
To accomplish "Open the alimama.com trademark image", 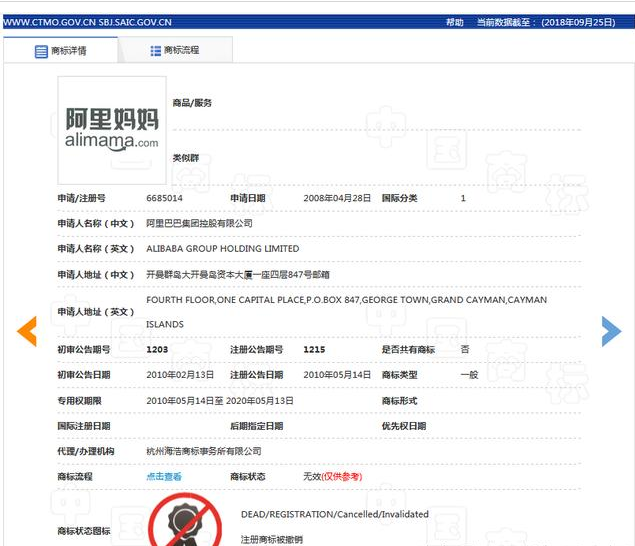I will 112,130.
